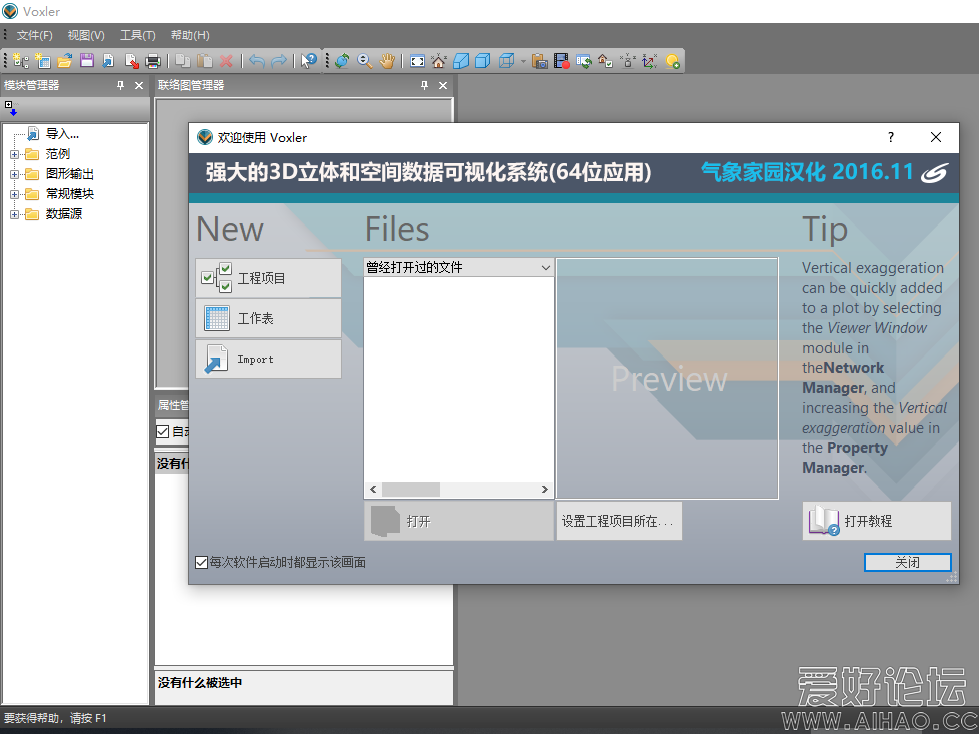Viewport: 979px width, 734px height.
Task: Select the Zoom magnifier tool
Action: point(365,61)
